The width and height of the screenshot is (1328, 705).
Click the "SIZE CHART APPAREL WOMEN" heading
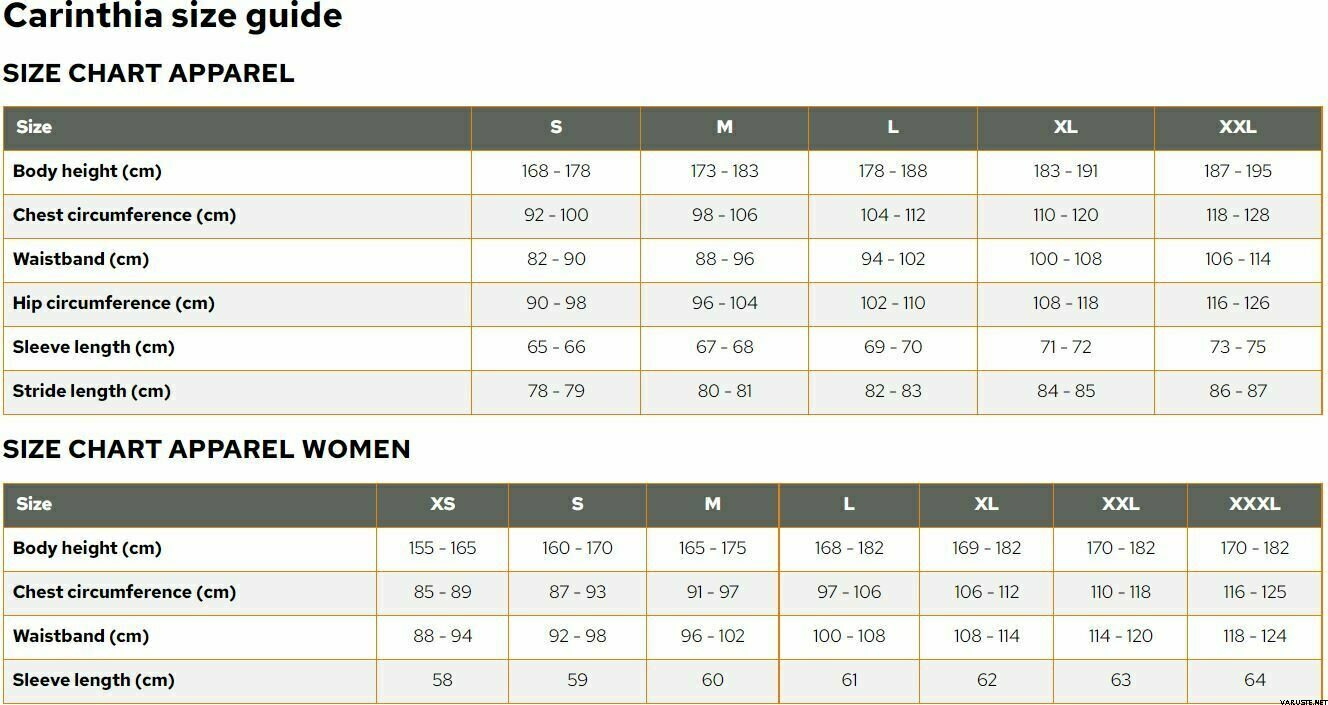[206, 449]
